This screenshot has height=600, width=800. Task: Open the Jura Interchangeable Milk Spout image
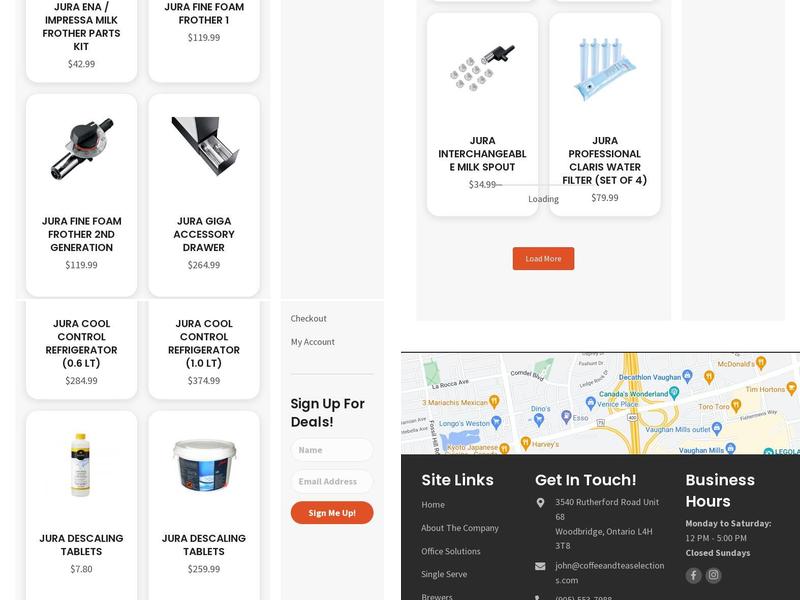pos(482,67)
